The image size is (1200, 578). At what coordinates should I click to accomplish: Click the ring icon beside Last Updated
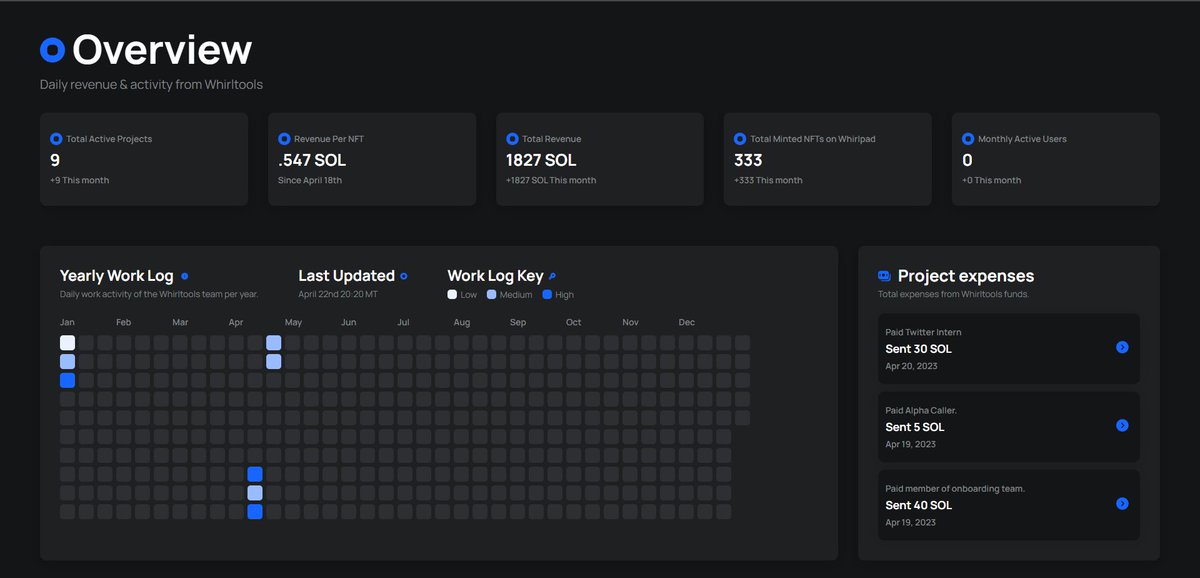point(404,276)
